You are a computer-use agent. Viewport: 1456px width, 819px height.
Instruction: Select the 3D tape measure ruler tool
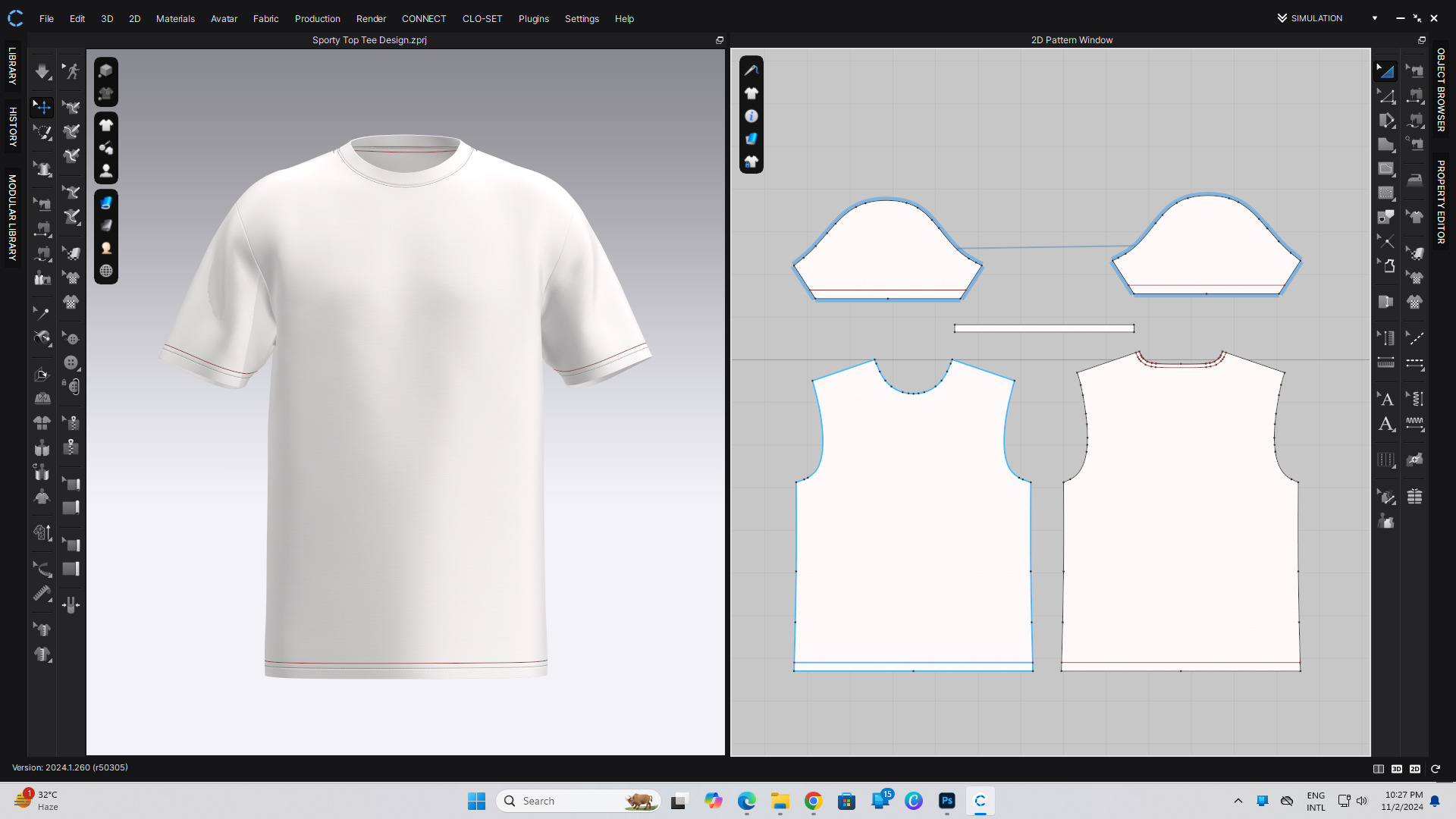point(42,593)
